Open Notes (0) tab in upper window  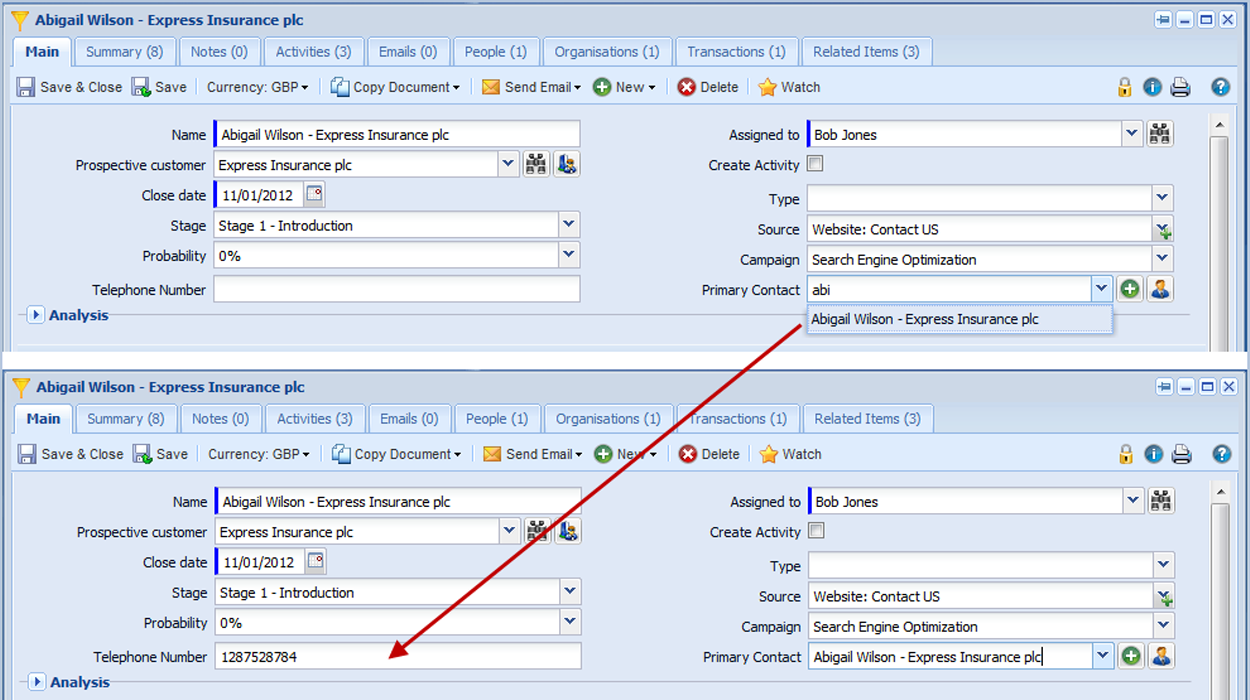[x=219, y=52]
